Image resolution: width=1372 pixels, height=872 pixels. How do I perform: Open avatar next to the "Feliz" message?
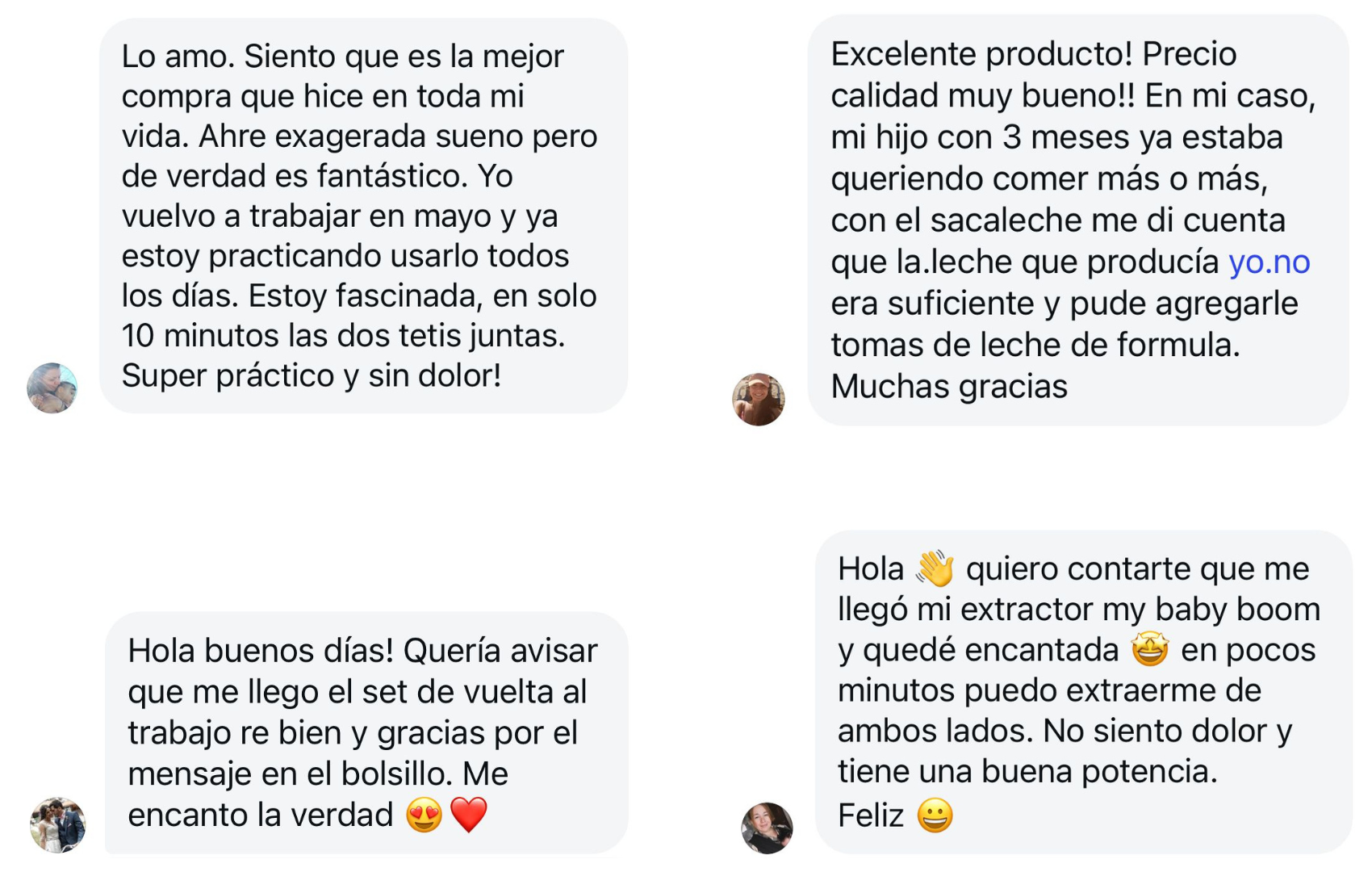(x=767, y=827)
